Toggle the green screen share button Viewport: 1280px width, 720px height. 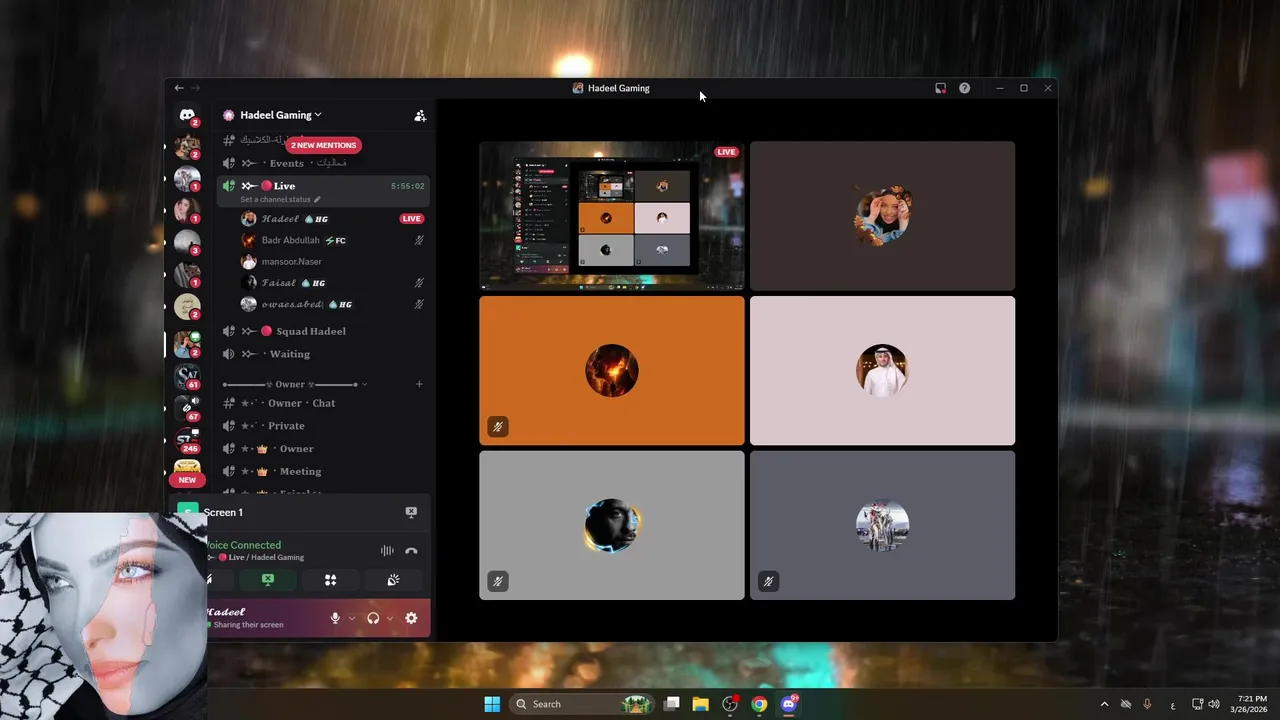pos(268,580)
